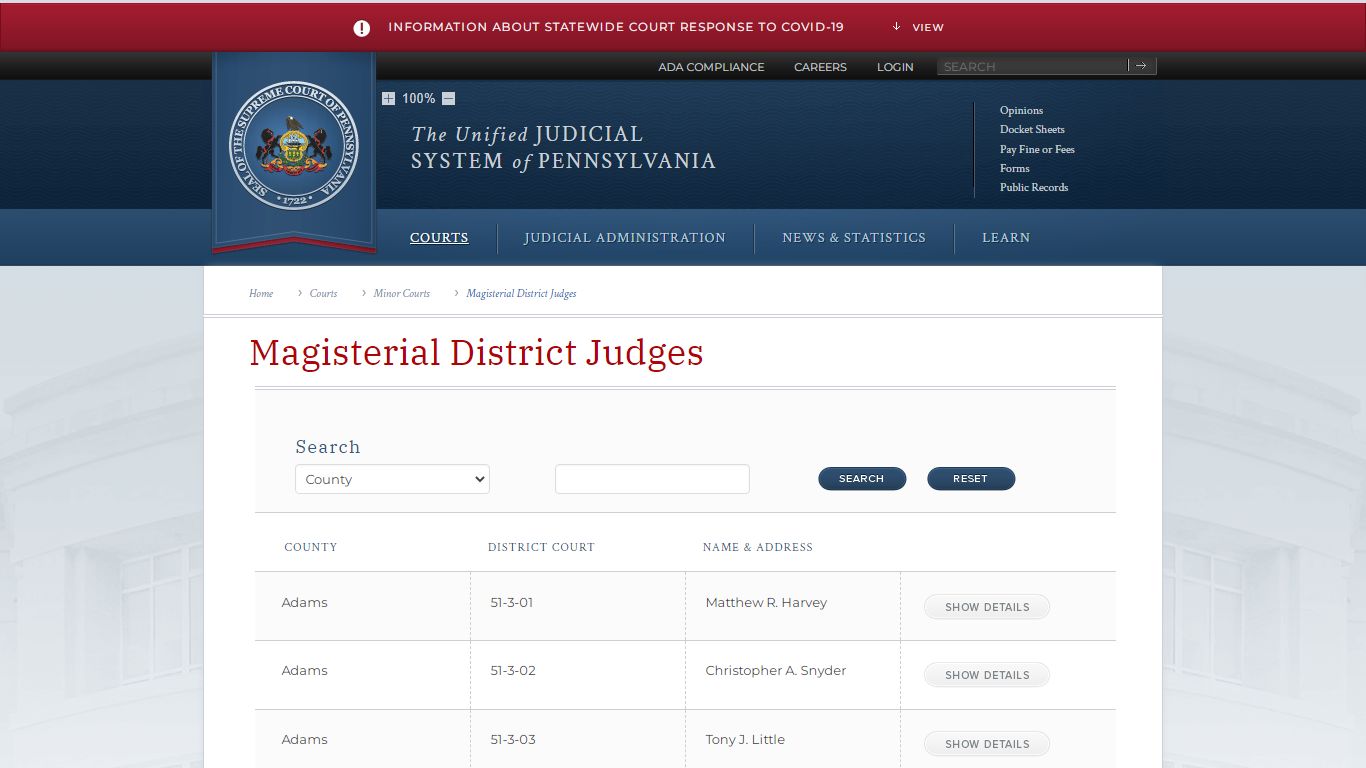Open the Careers link

[x=820, y=67]
